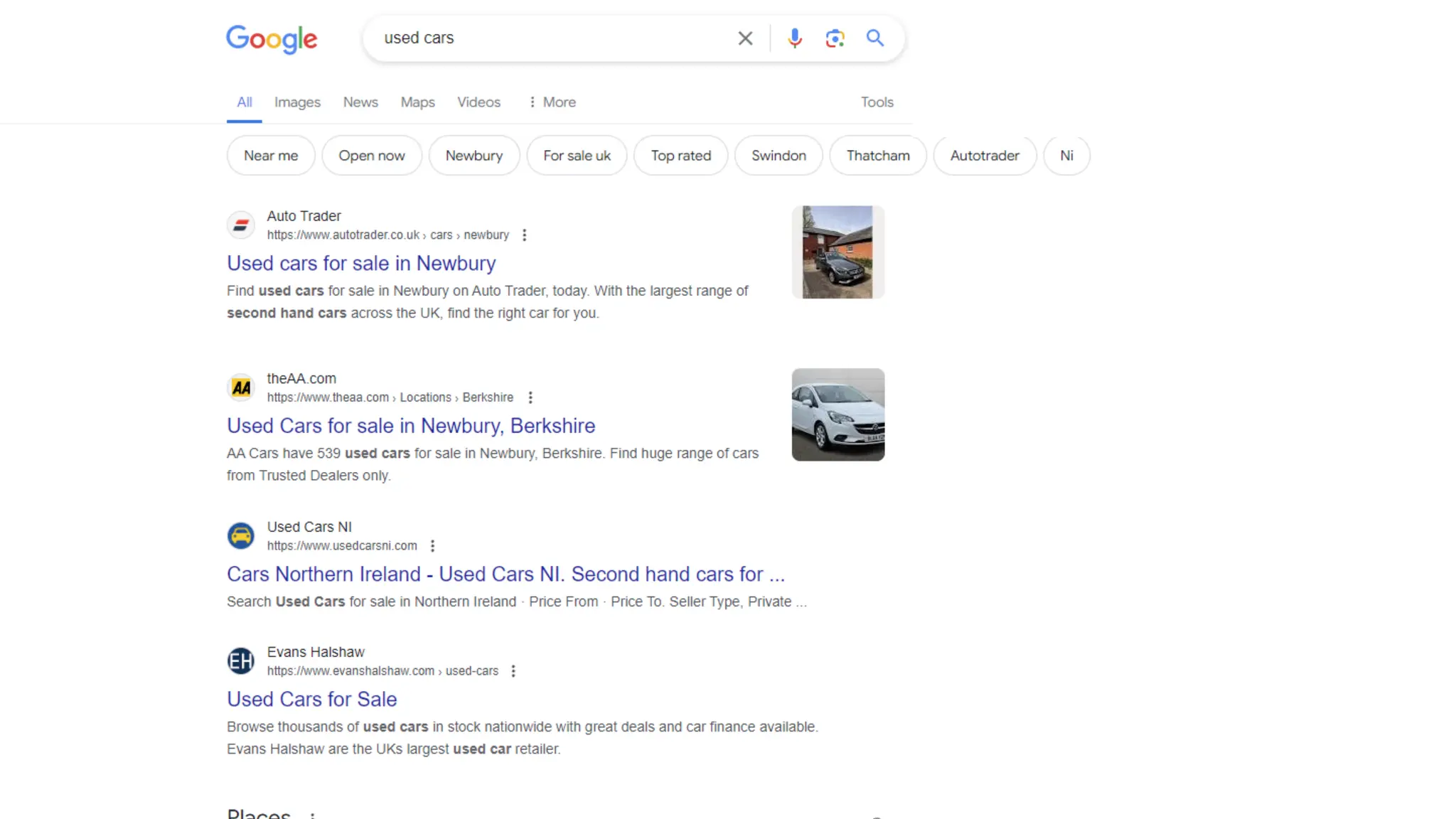
Task: Toggle the Top rated filter chip
Action: point(680,156)
